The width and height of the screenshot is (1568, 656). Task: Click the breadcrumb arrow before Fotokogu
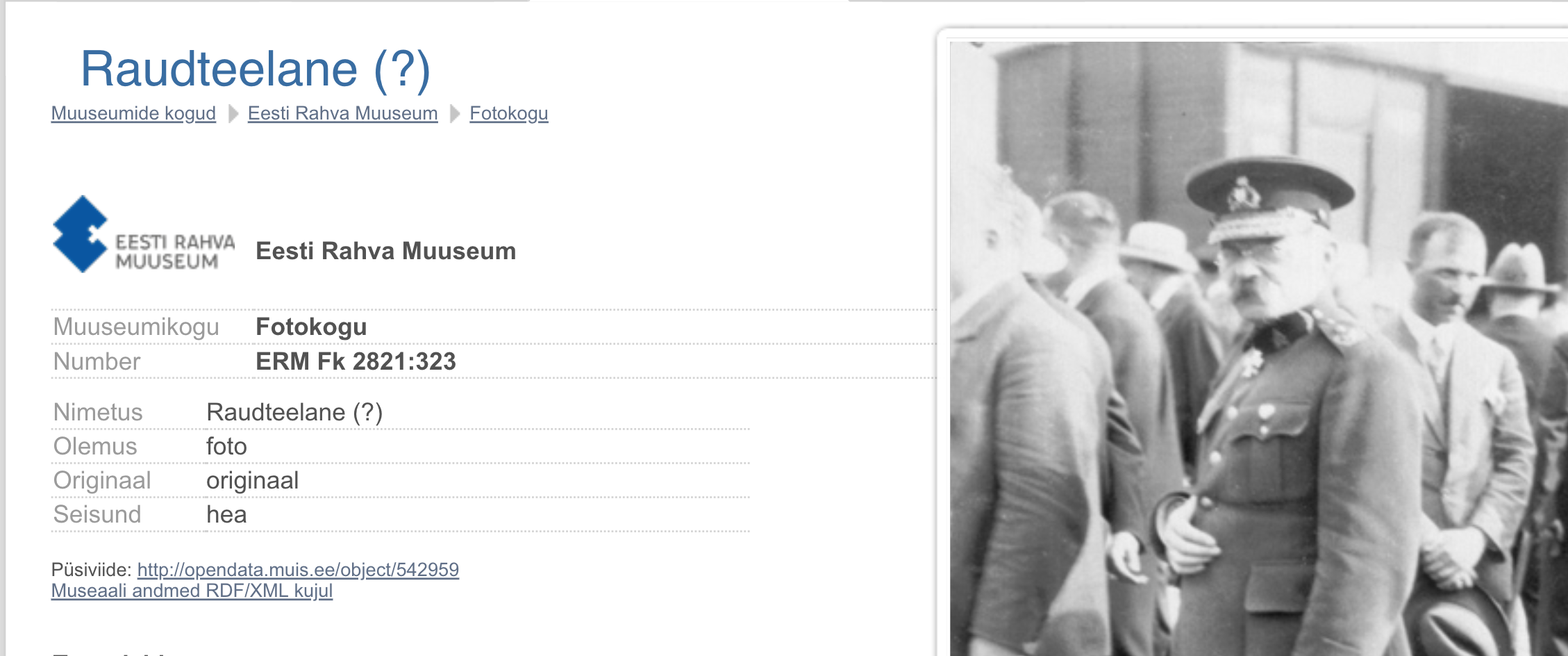coord(455,113)
